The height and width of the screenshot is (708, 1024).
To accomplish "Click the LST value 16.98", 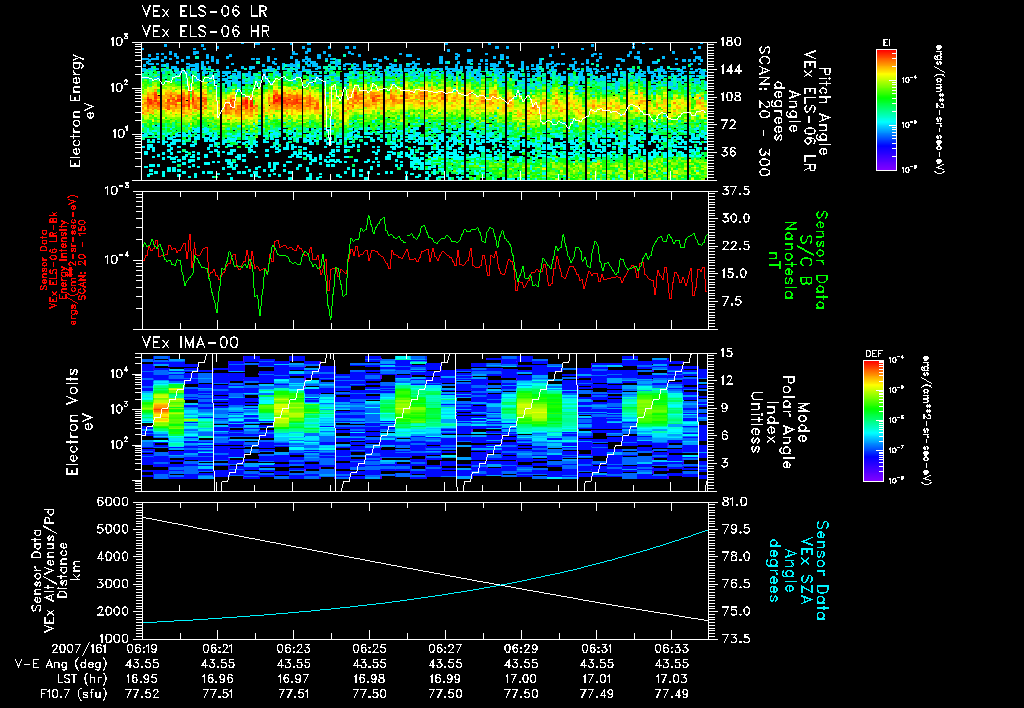I will pos(369,679).
